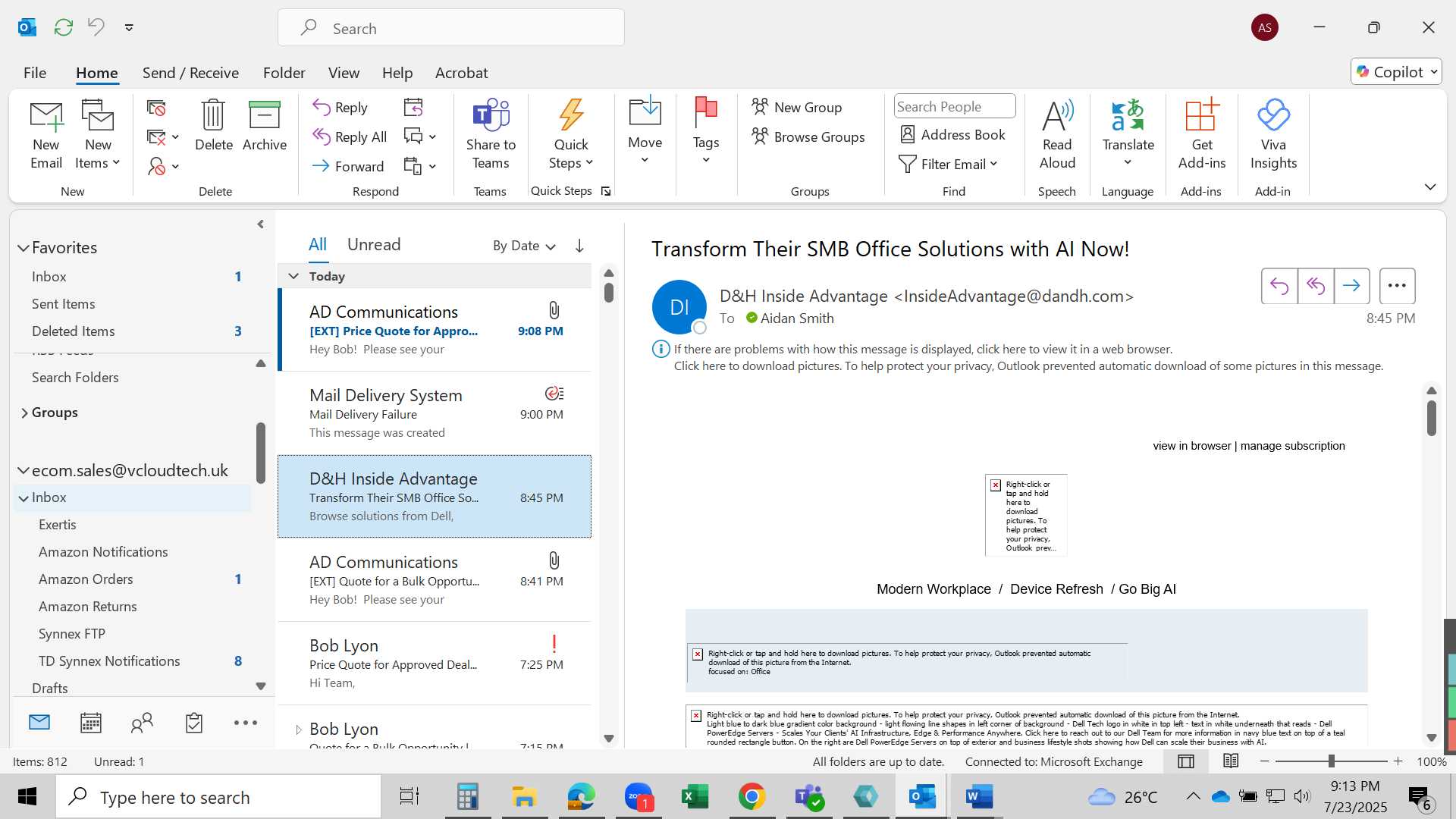Open the Help tab
Screen dimensions: 1456x819
(x=397, y=73)
